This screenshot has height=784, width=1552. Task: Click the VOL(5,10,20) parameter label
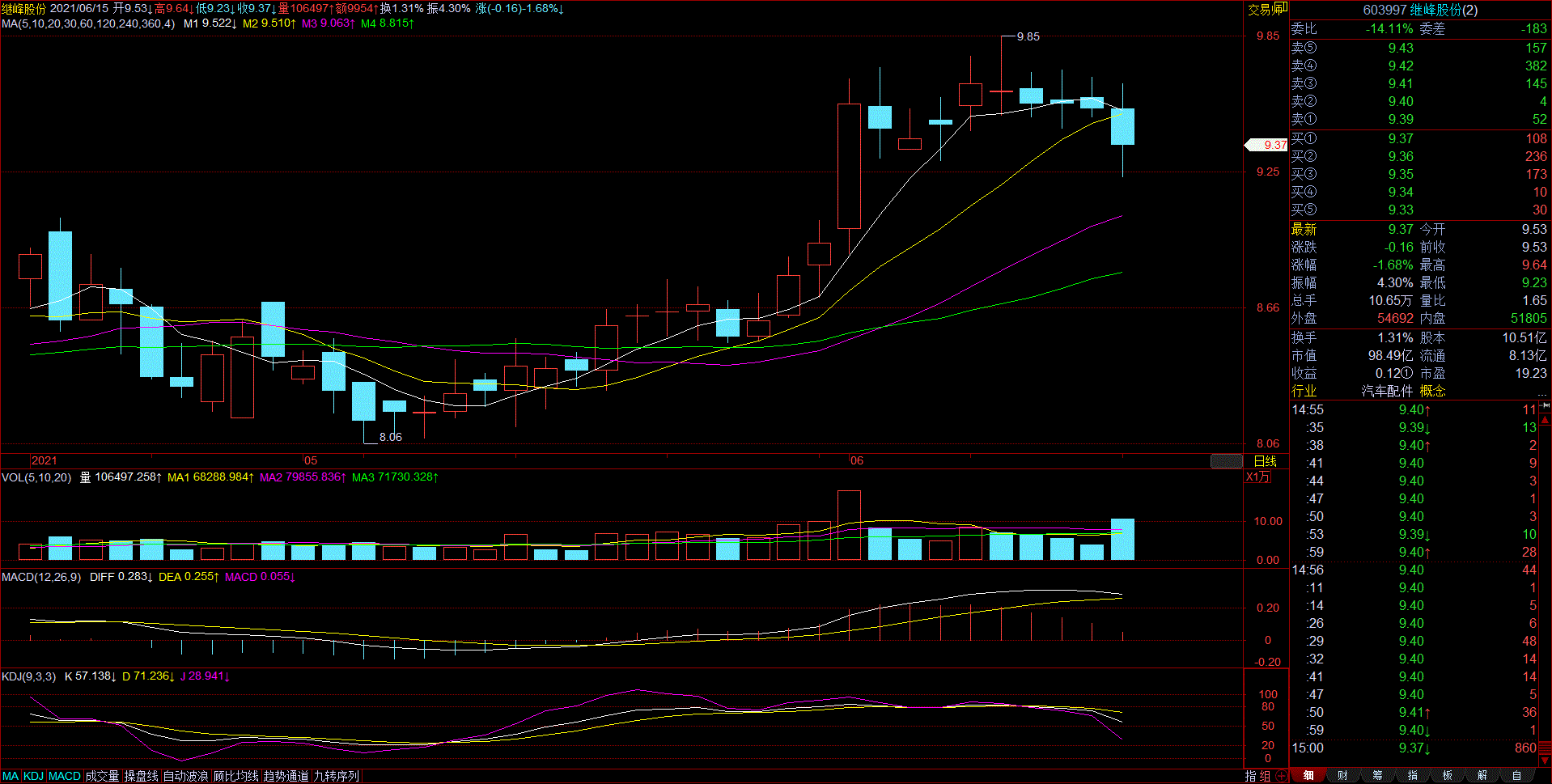point(36,477)
